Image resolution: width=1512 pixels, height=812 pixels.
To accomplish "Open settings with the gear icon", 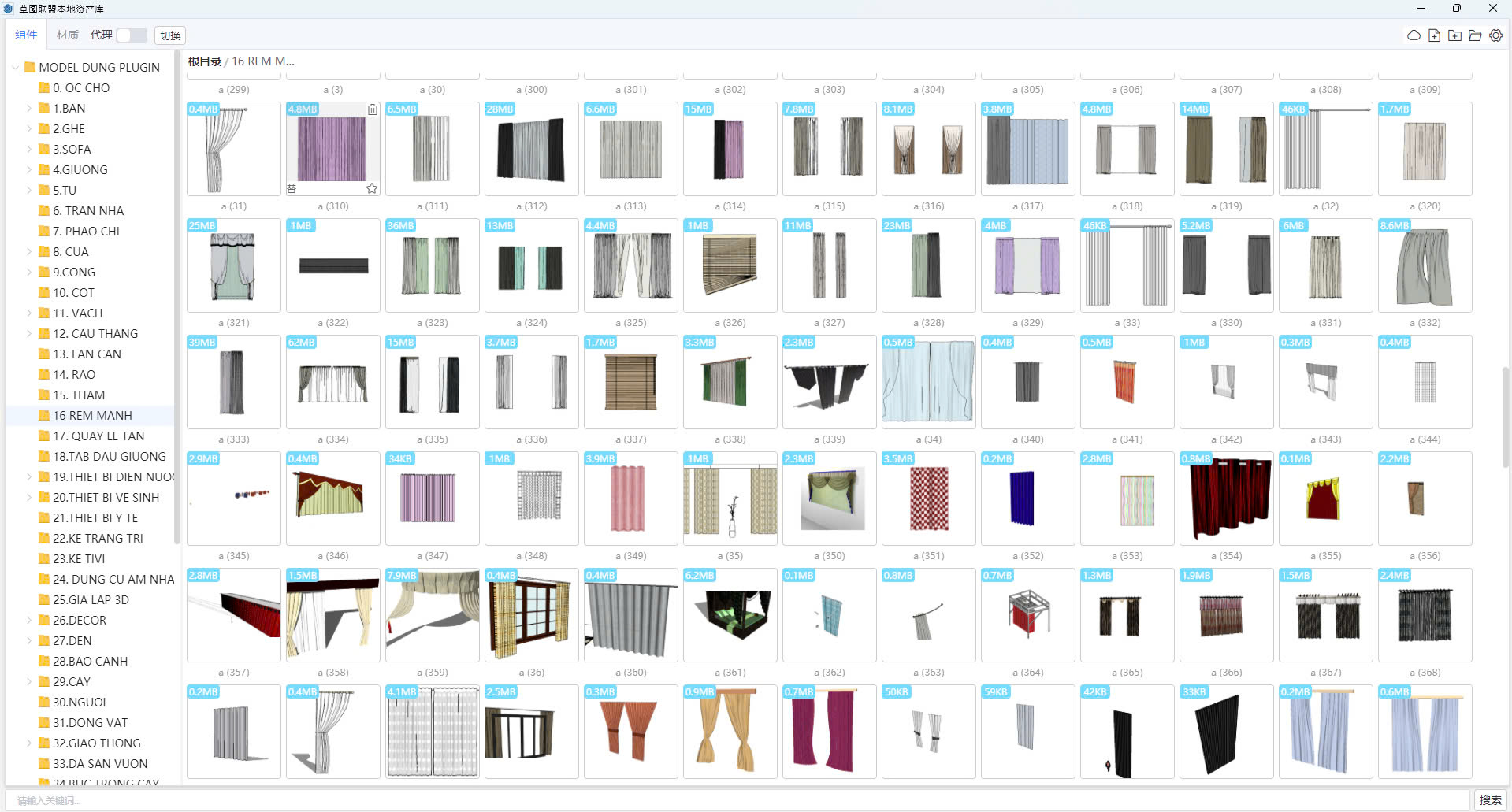I will (1495, 35).
